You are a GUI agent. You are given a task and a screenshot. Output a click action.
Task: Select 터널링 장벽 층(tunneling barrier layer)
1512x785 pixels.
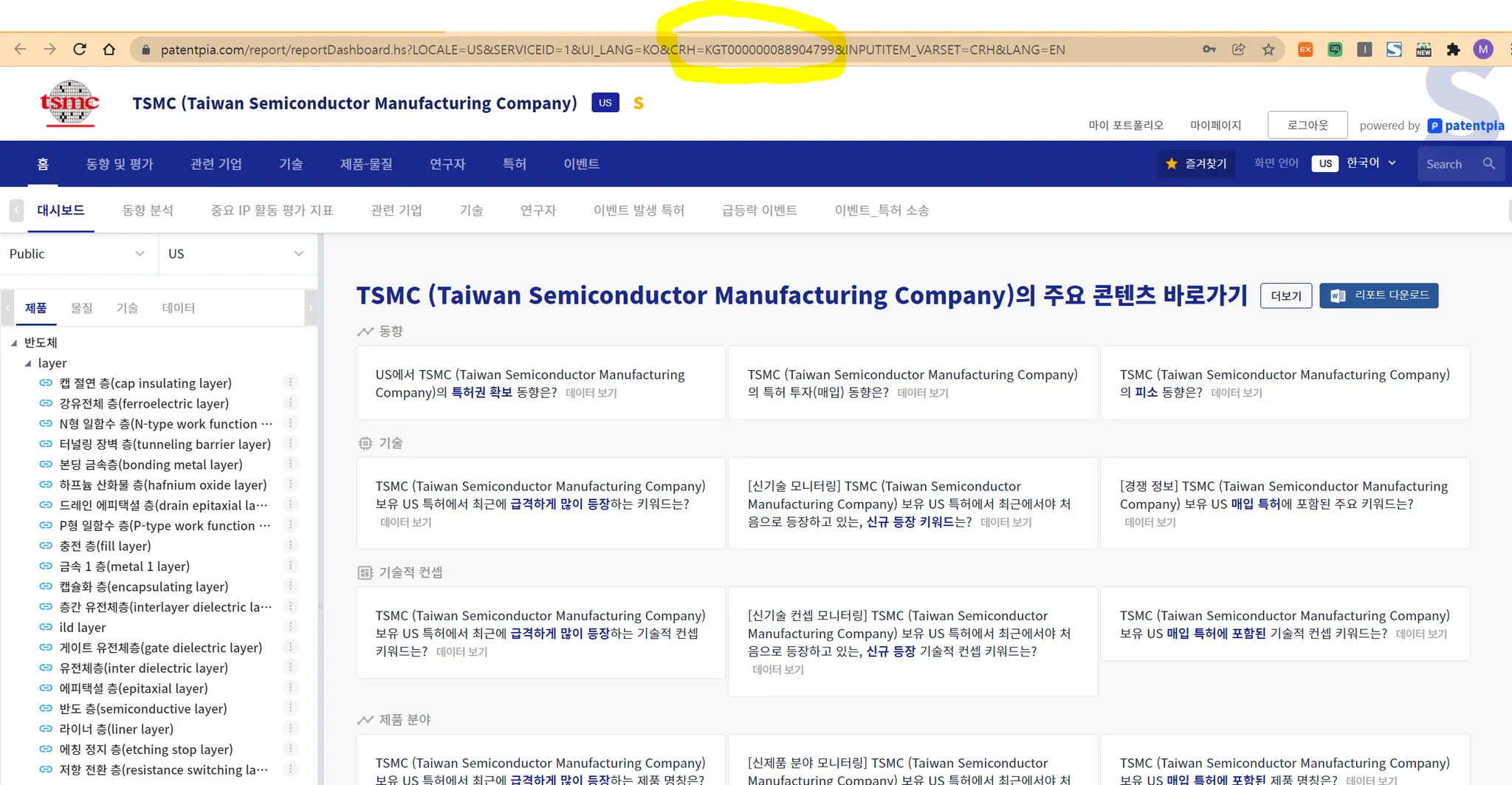(x=165, y=444)
